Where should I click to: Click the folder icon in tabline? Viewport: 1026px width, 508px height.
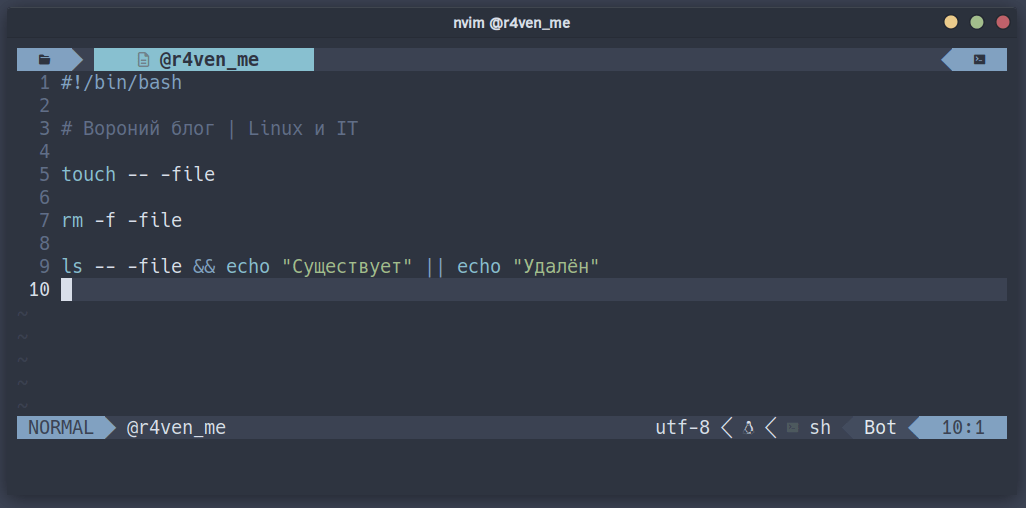(44, 60)
